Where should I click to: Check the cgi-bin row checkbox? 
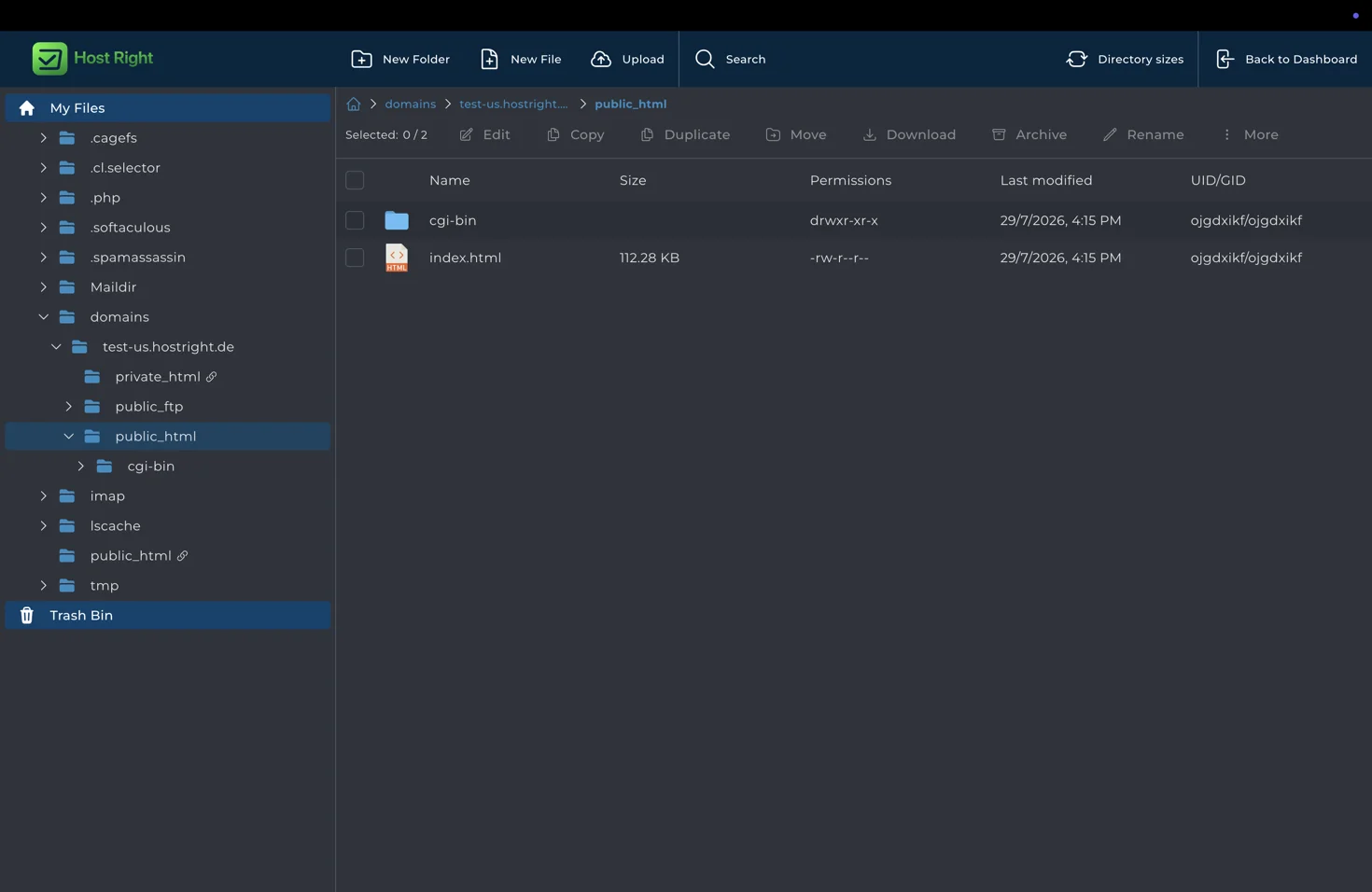(x=355, y=220)
